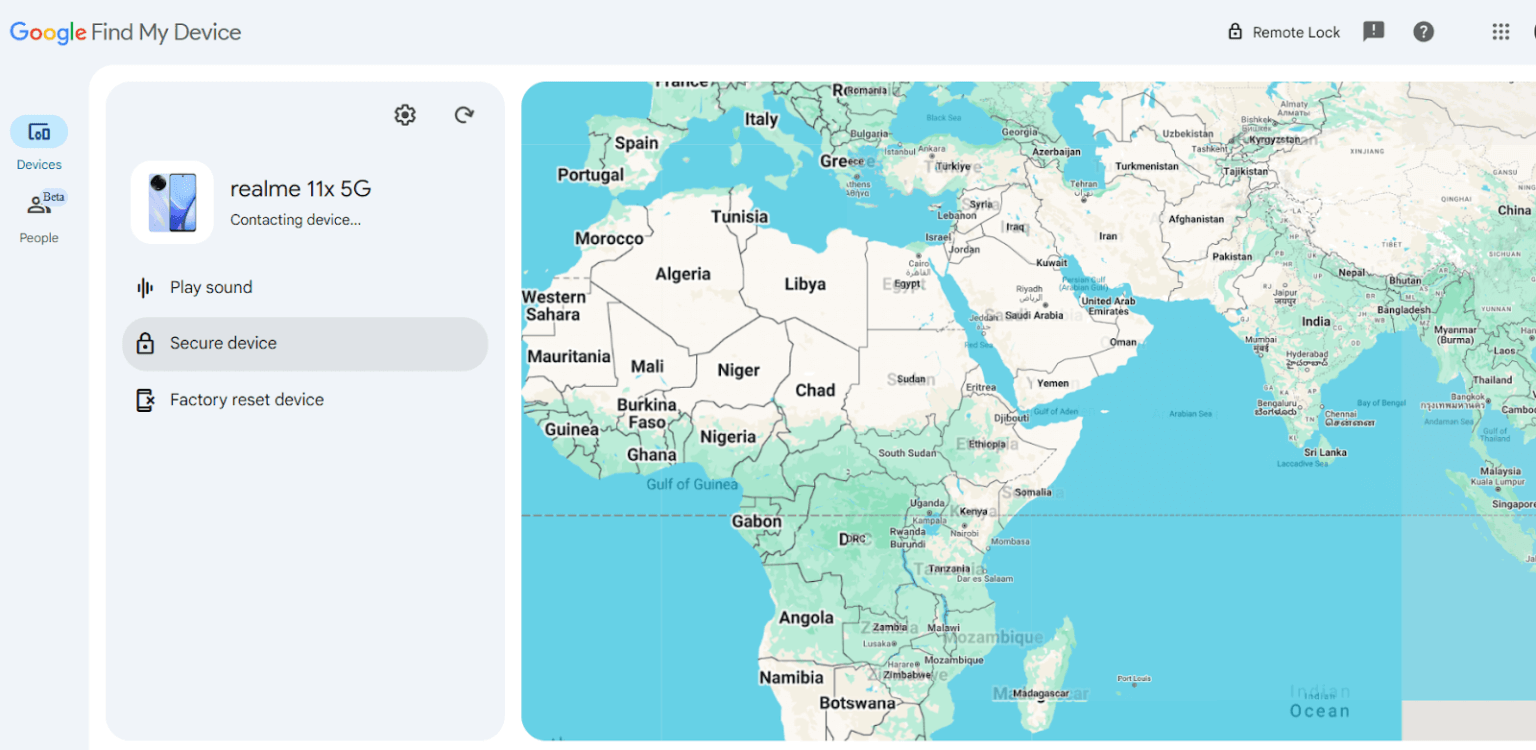Click the Contacting device status text

[x=296, y=219]
